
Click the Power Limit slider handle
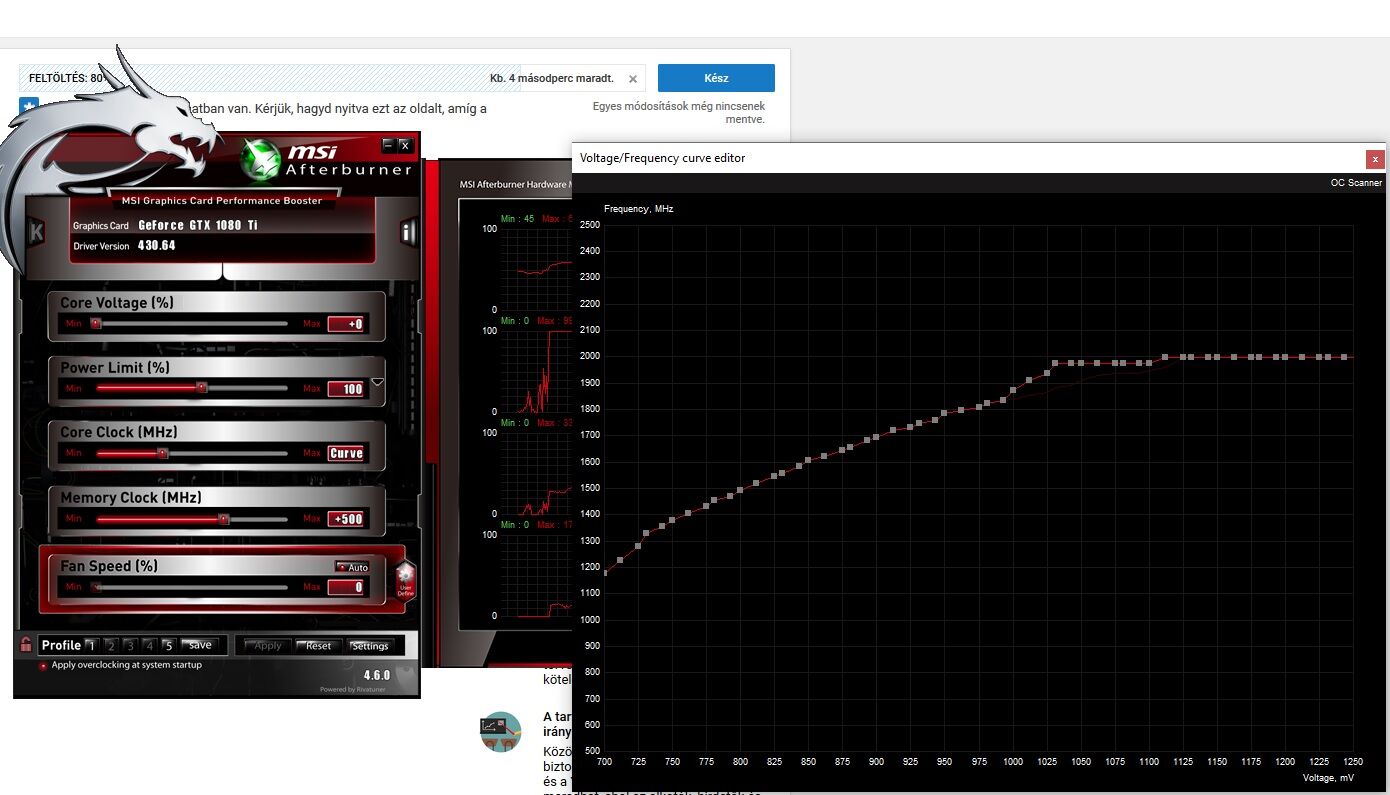click(x=201, y=387)
